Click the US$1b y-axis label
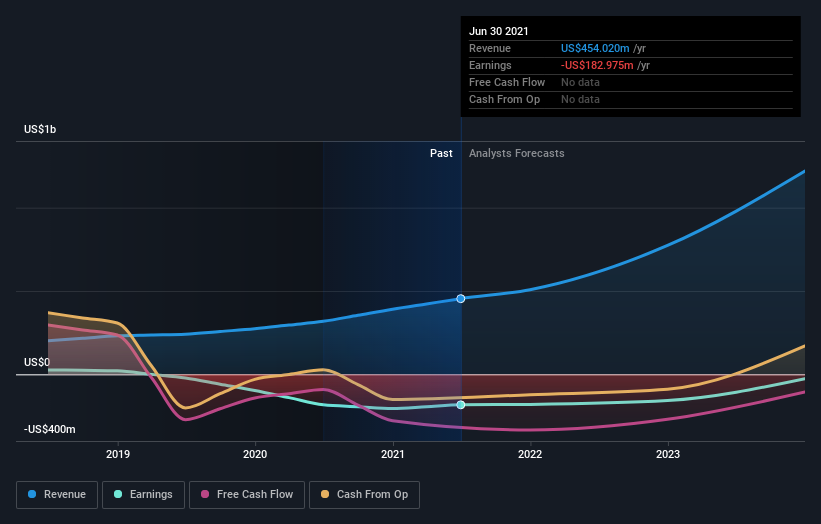 40,129
